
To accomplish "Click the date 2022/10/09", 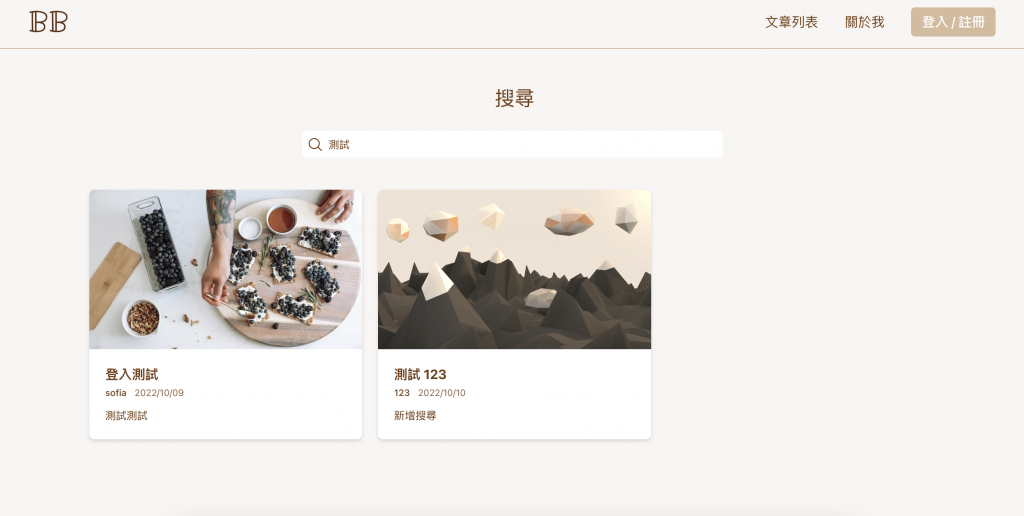I will [x=159, y=393].
